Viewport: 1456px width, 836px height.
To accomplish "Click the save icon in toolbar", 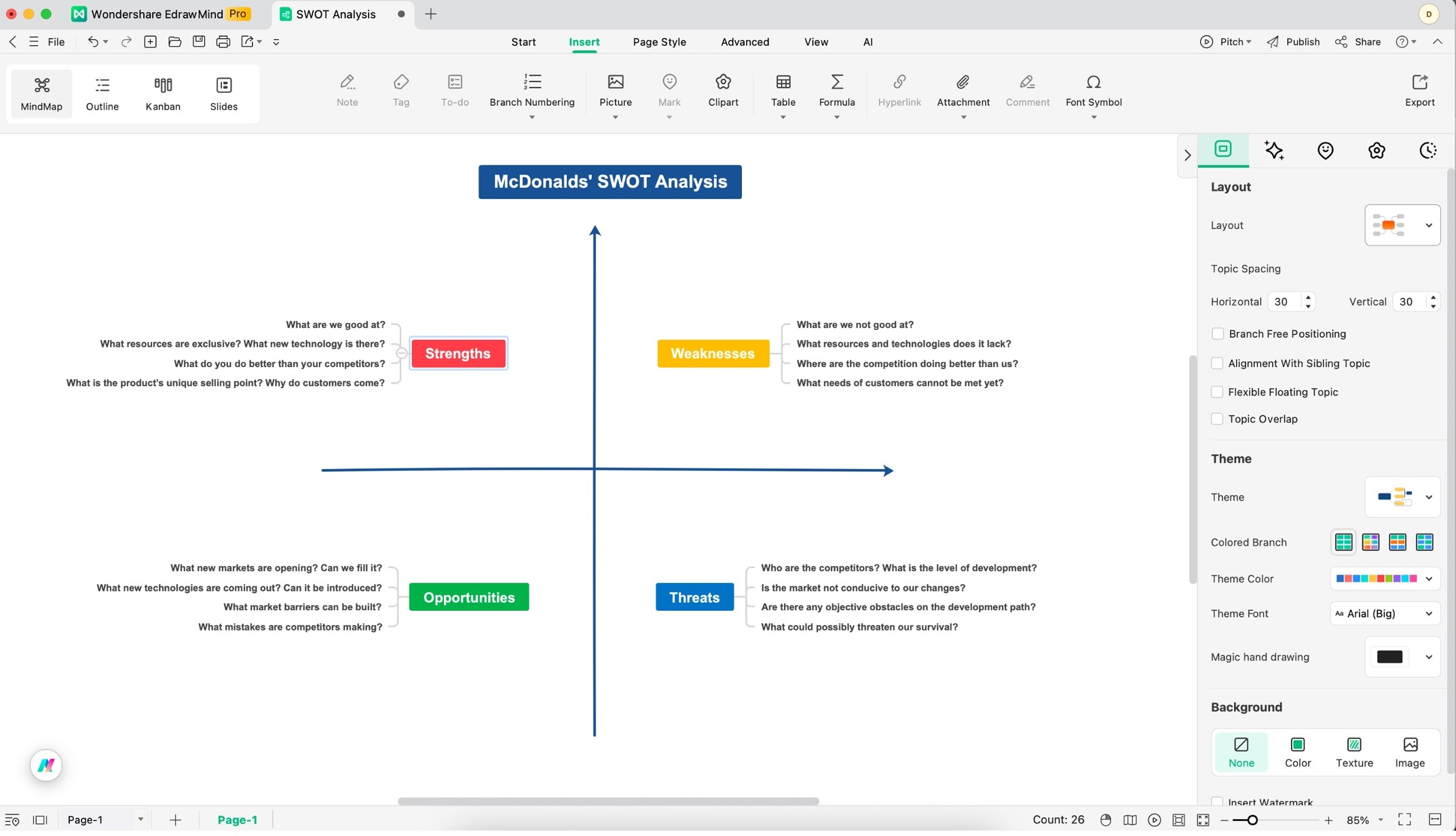I will [199, 41].
